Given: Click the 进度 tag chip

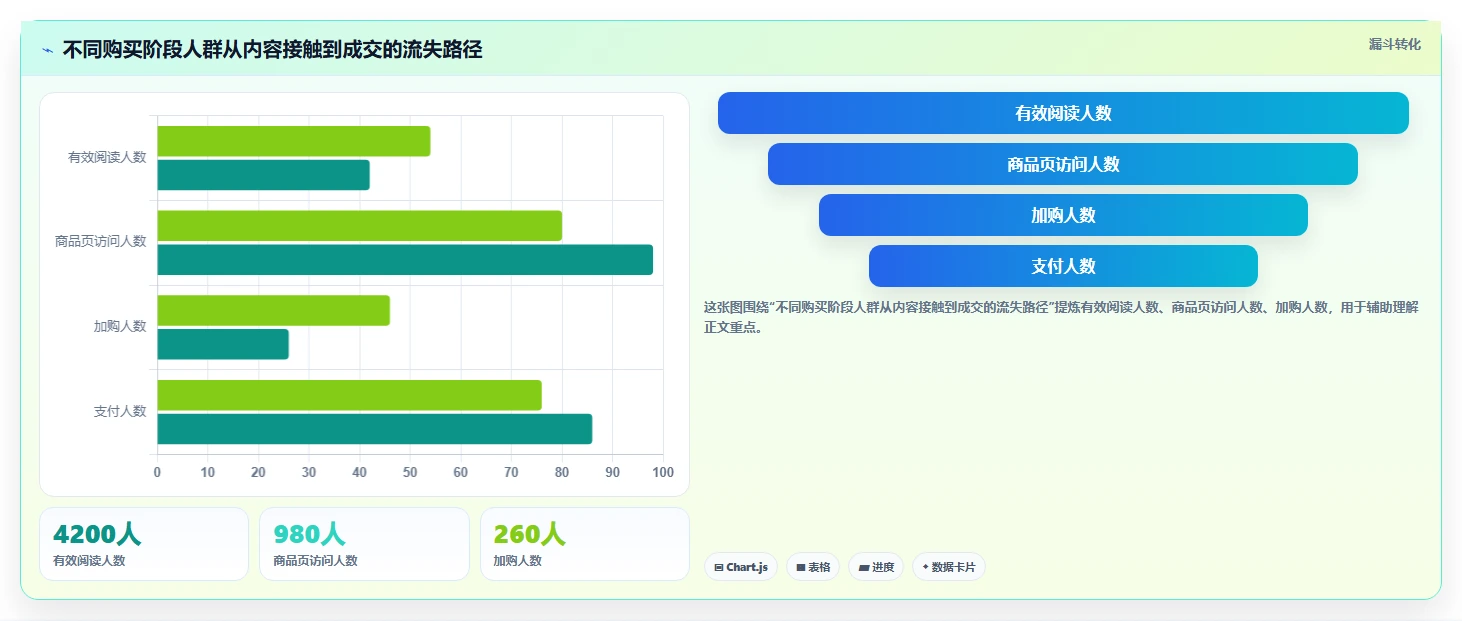Looking at the screenshot, I should [x=876, y=567].
